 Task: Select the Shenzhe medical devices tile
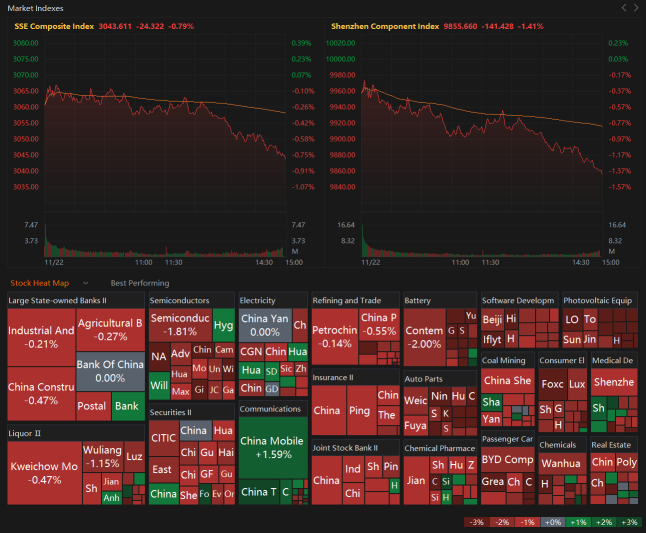pyautogui.click(x=614, y=382)
